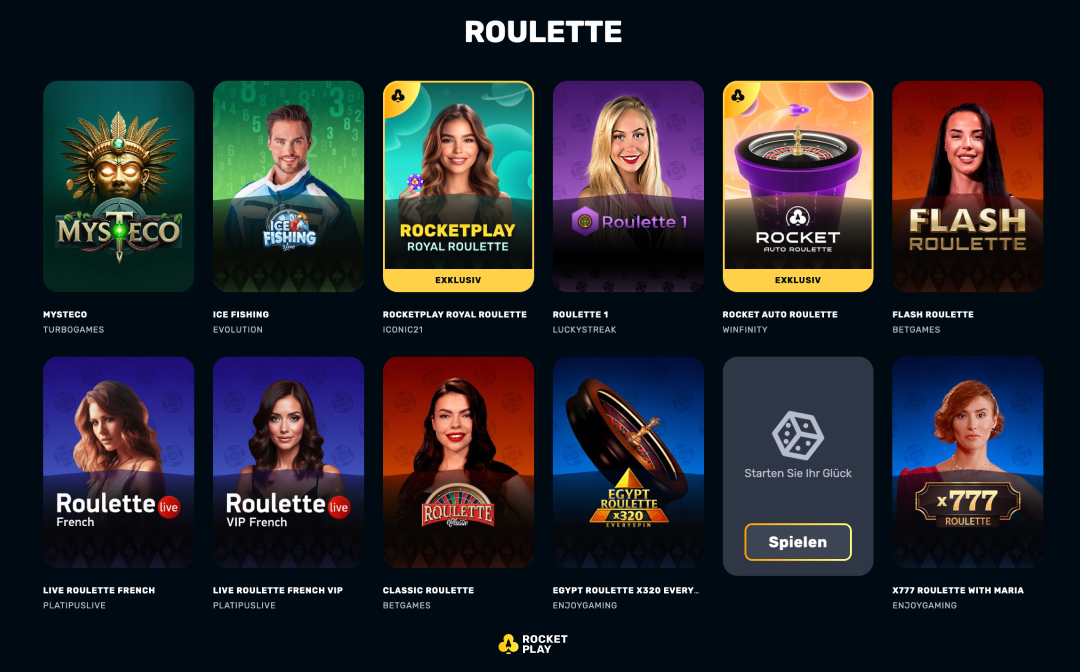Image resolution: width=1080 pixels, height=672 pixels.
Task: Open the Mysteco game thumbnail
Action: (118, 187)
